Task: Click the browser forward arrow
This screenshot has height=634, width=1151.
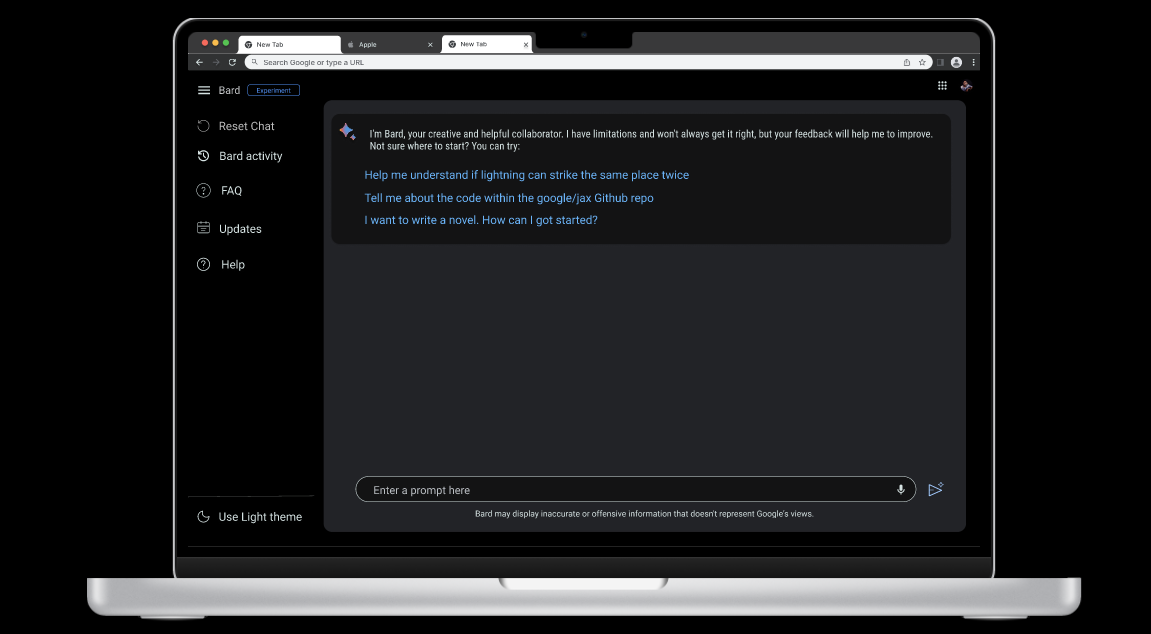Action: pos(216,62)
